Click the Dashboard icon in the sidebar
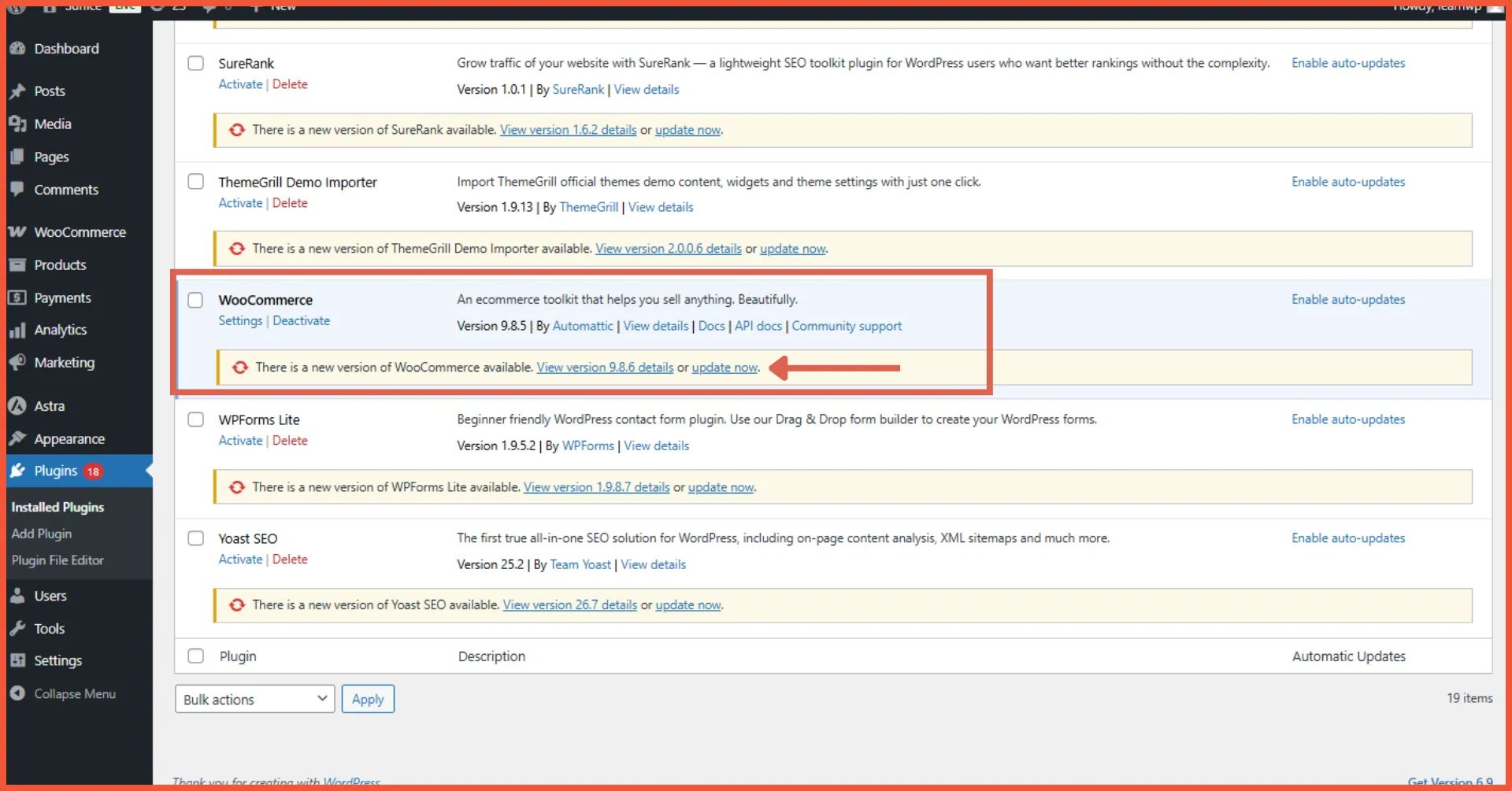Viewport: 1512px width, 791px height. click(x=19, y=48)
